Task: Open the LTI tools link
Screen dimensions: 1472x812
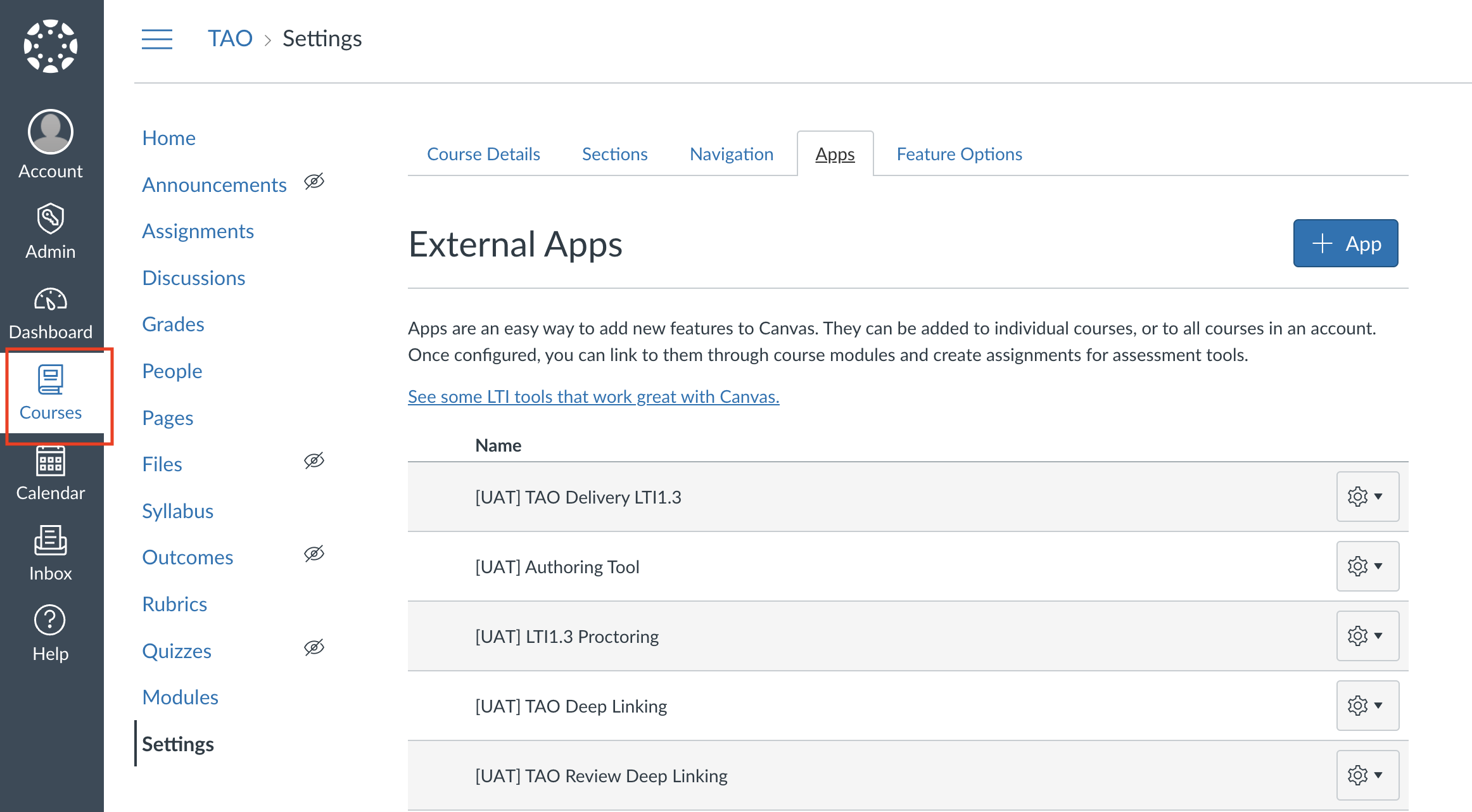Action: tap(593, 396)
